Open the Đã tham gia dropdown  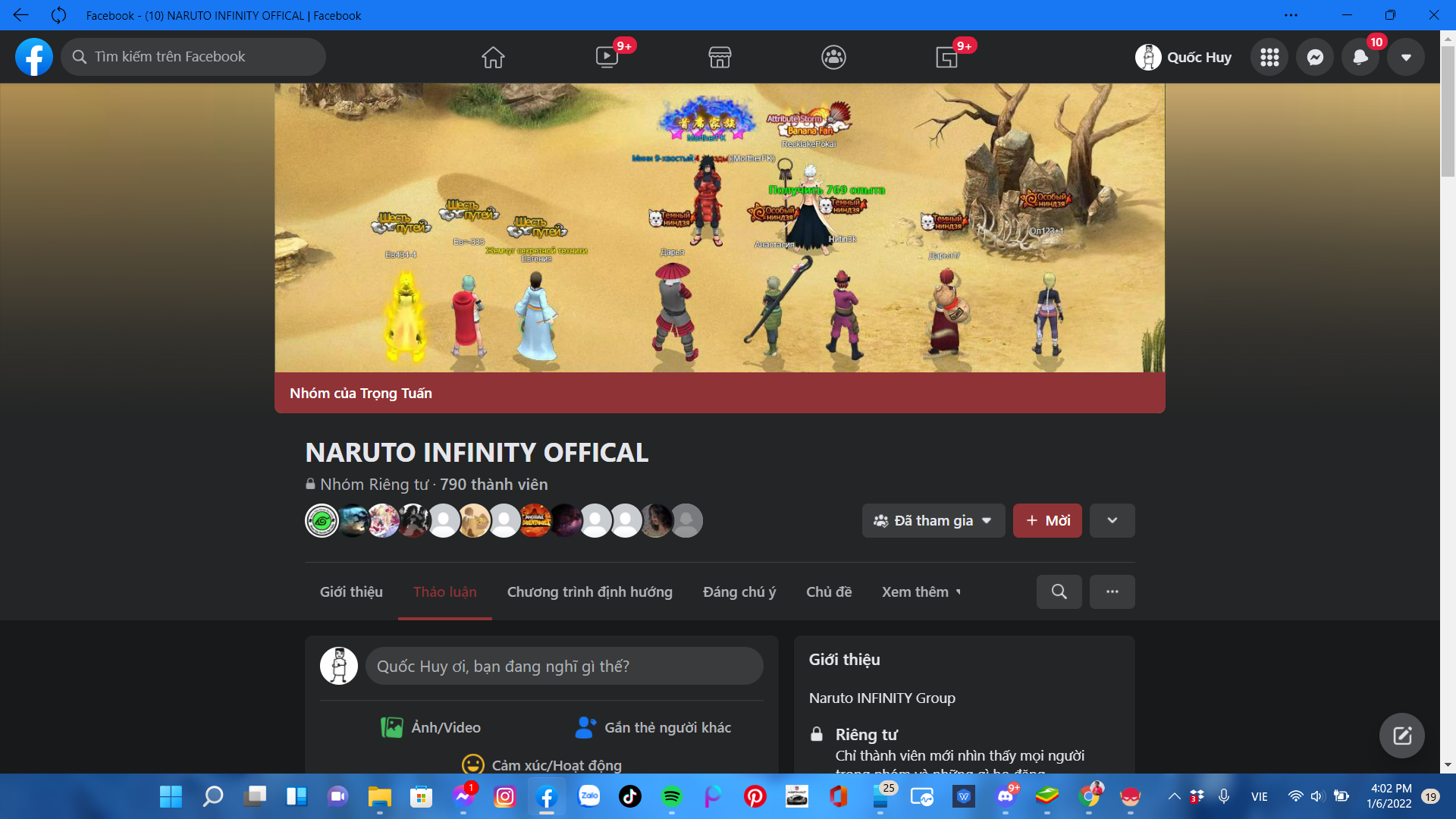tap(934, 521)
